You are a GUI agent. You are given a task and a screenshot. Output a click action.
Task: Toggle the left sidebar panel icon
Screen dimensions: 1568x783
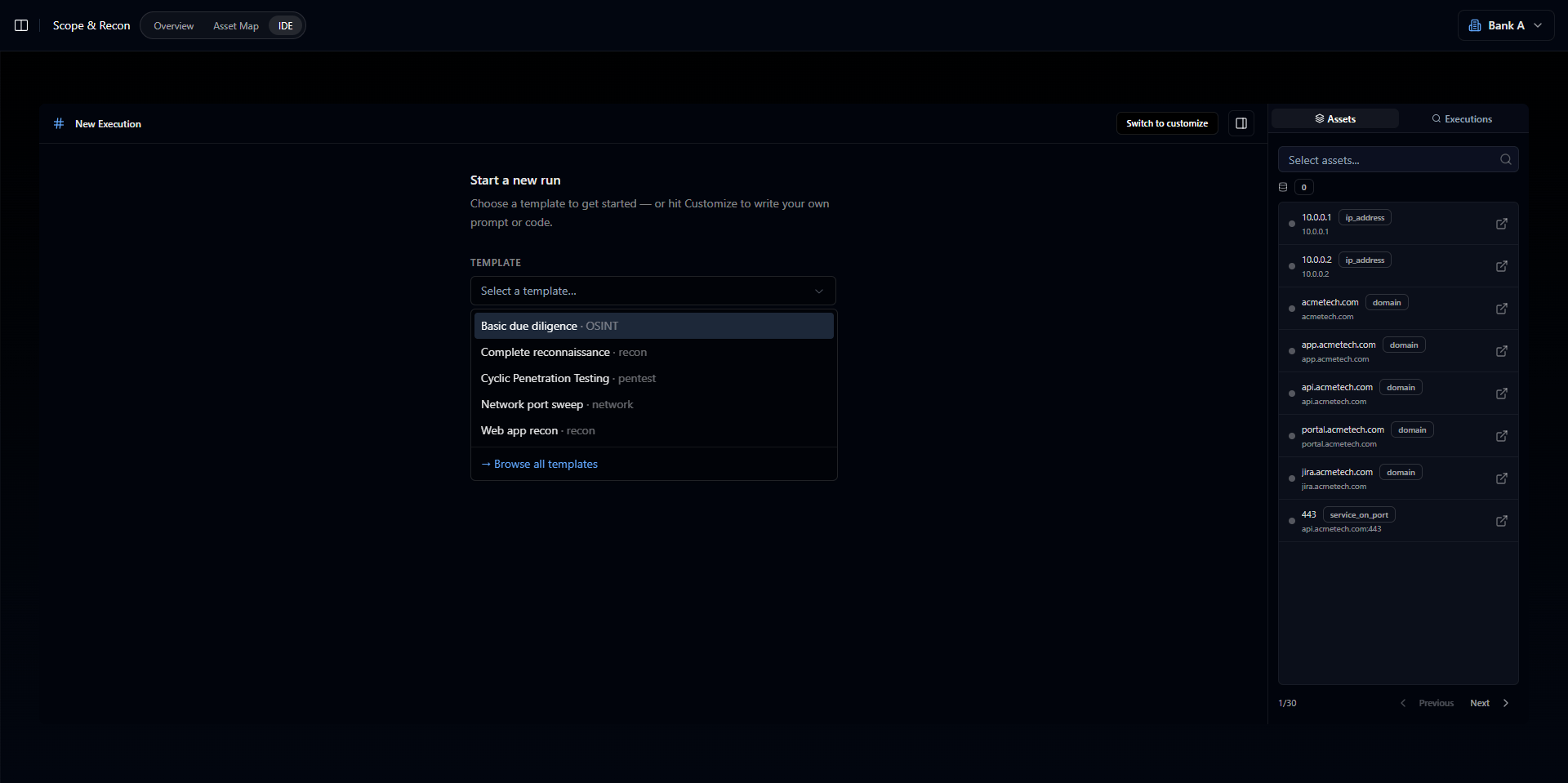coord(21,25)
